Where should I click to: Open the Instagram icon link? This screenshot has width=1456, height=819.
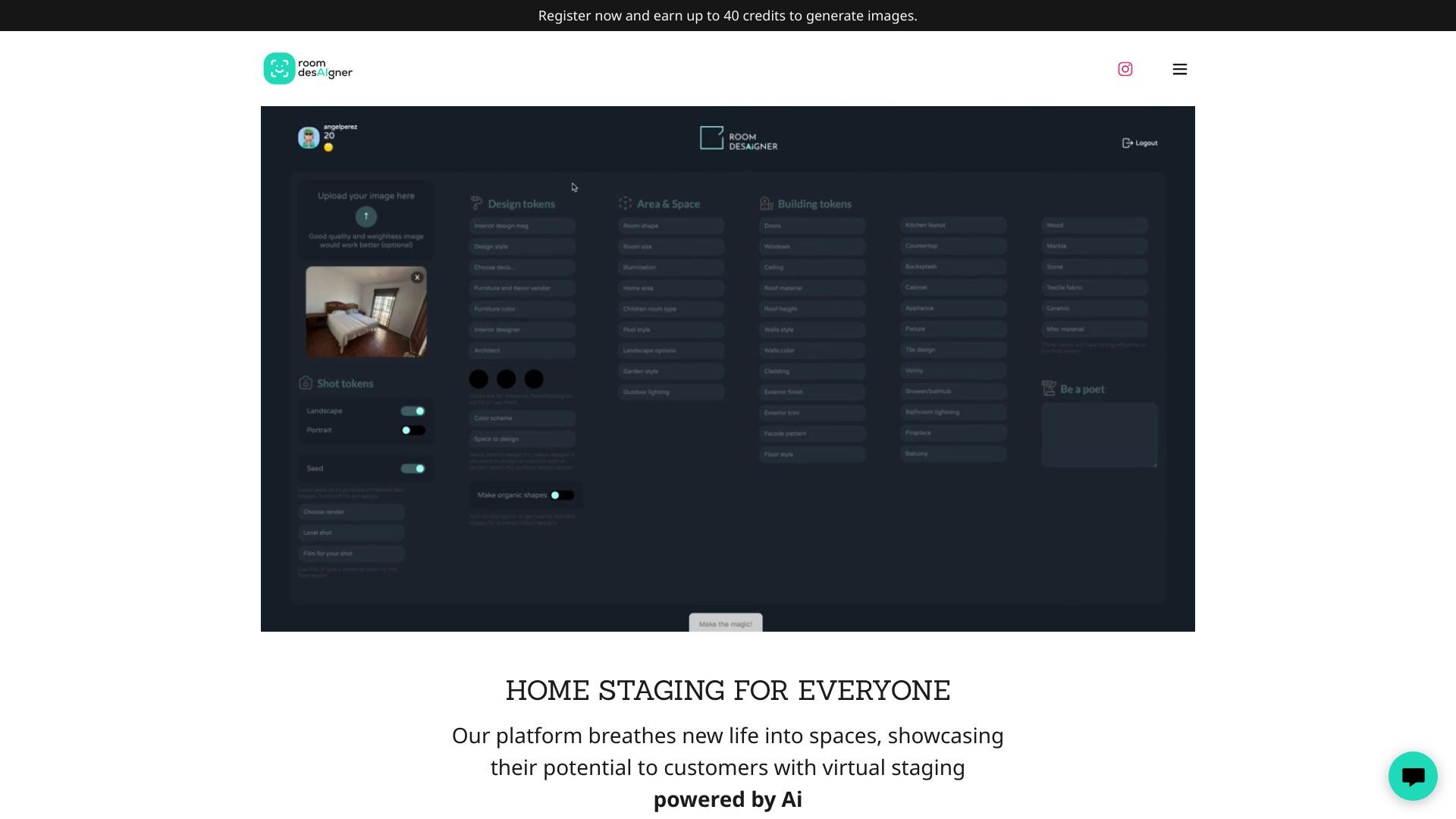pyautogui.click(x=1125, y=69)
